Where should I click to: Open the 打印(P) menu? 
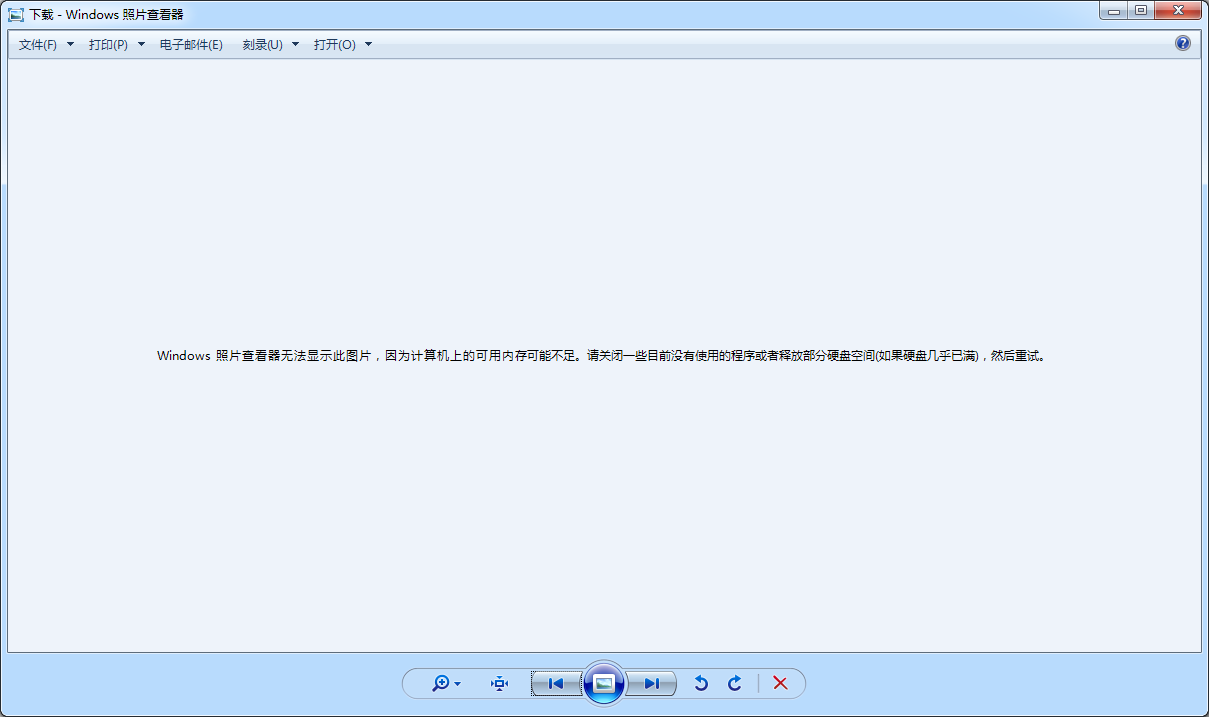coord(117,45)
